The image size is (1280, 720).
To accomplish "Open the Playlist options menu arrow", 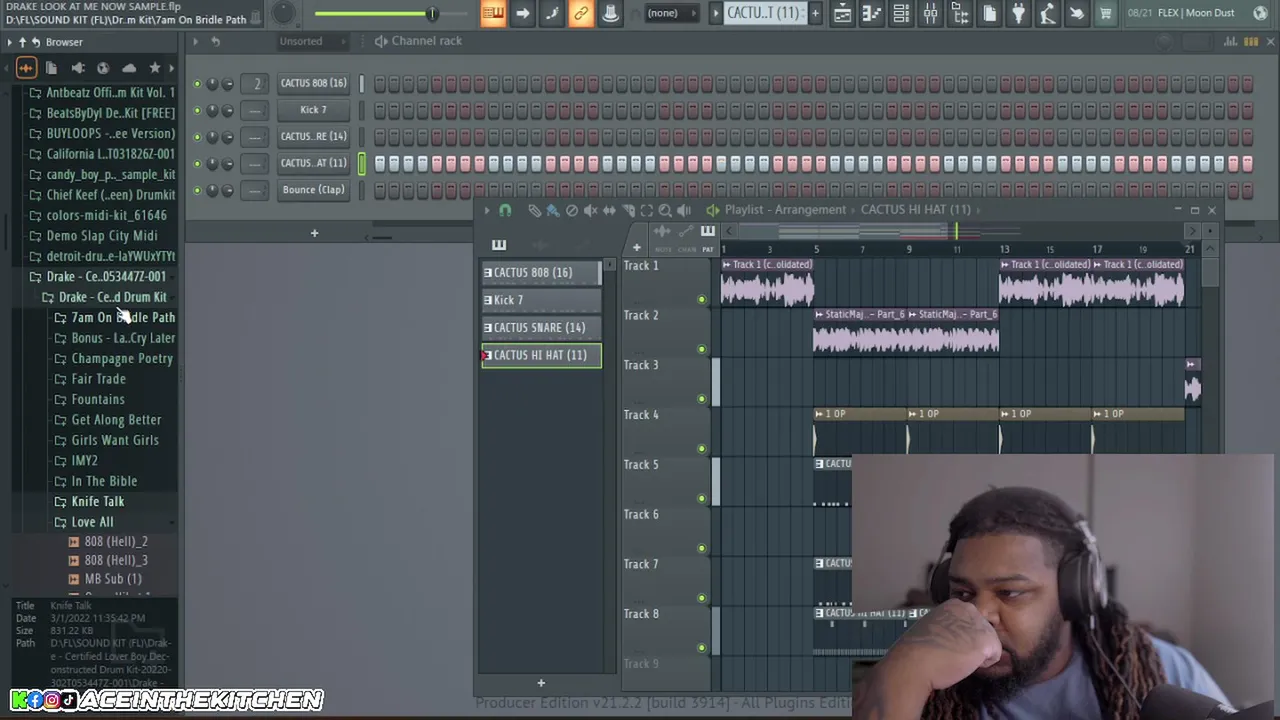I will click(485, 210).
